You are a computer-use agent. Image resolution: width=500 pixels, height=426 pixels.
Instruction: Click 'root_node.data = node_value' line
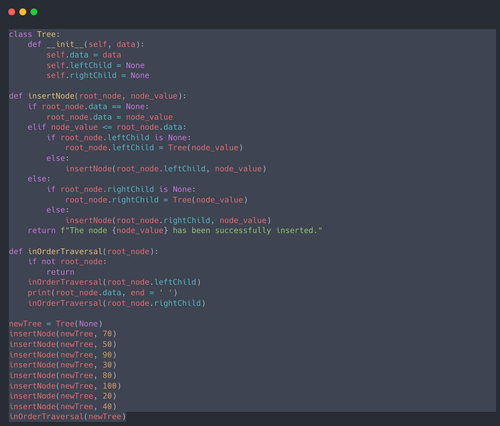point(109,117)
